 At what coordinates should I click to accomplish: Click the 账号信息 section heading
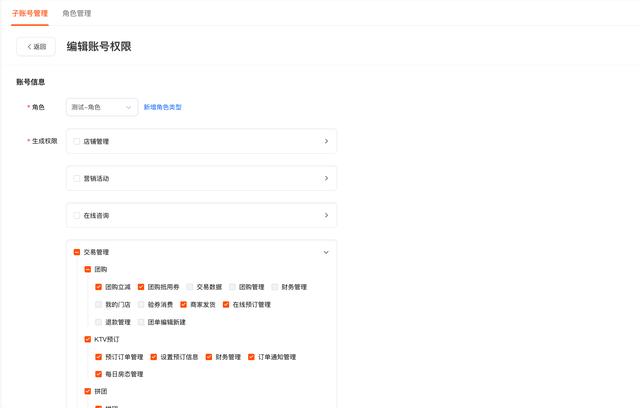pyautogui.click(x=31, y=82)
